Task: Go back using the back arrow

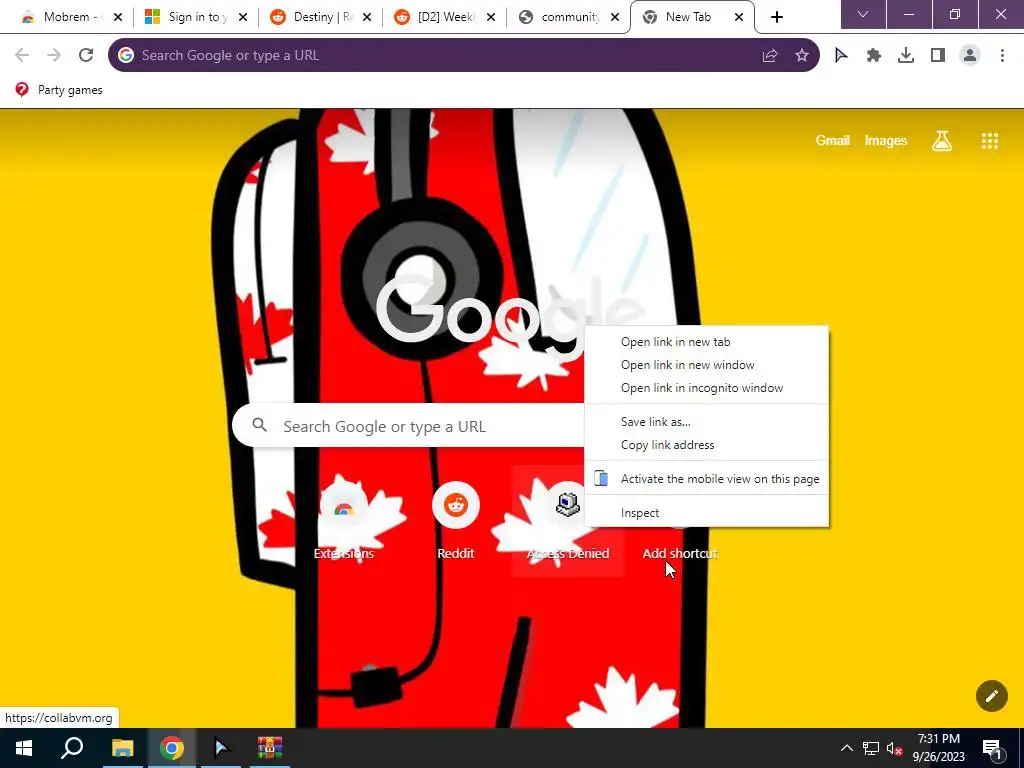Action: (22, 56)
